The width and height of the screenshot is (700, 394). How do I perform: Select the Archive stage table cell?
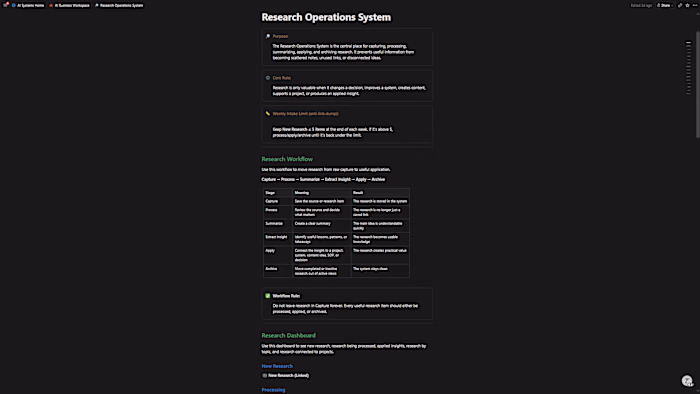(278, 271)
